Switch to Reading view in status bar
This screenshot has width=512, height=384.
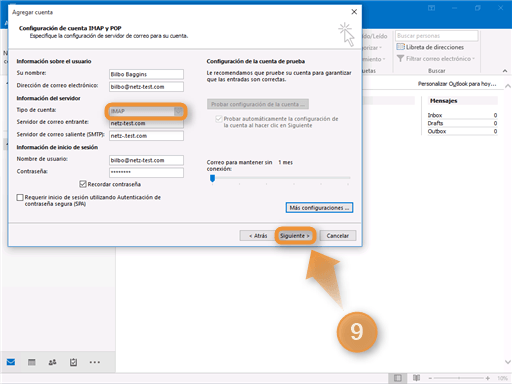[x=416, y=378]
